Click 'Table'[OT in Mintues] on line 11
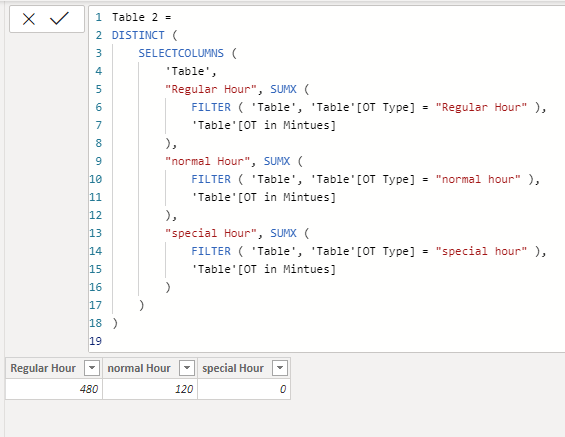Screen dimensions: 565x437 coord(264,197)
